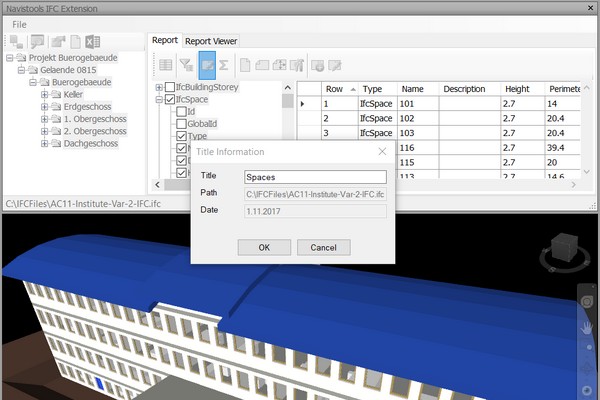Expand the Keller tree node
This screenshot has width=600, height=400.
click(x=44, y=95)
